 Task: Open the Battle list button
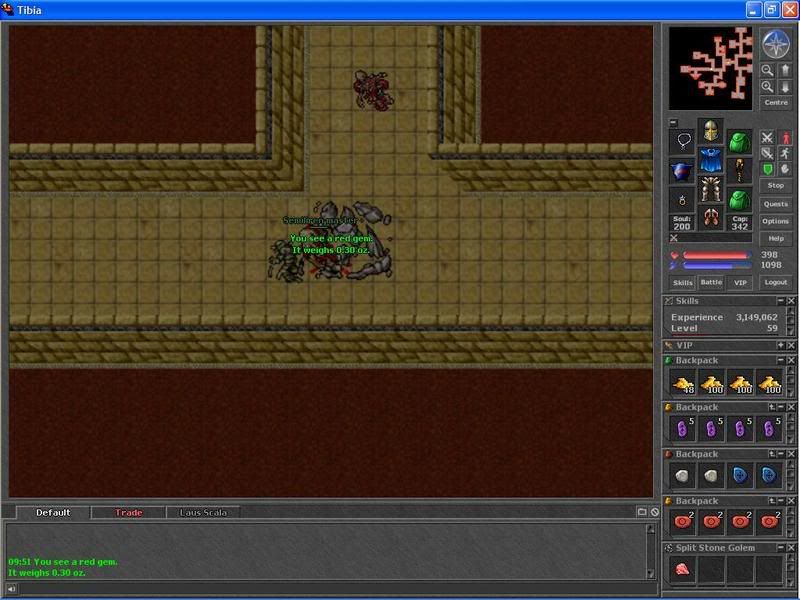pos(711,283)
